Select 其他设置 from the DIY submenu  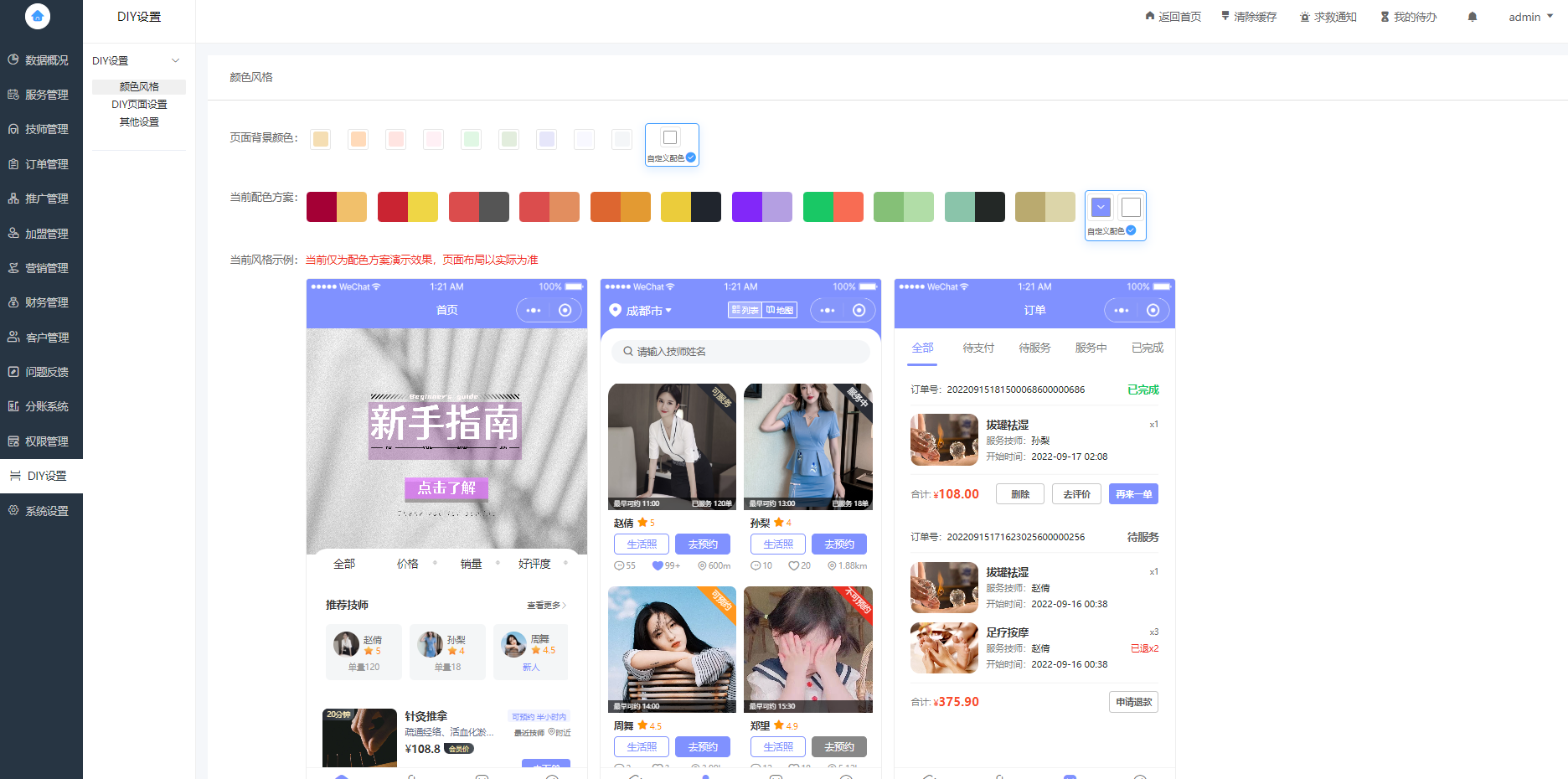(x=139, y=121)
